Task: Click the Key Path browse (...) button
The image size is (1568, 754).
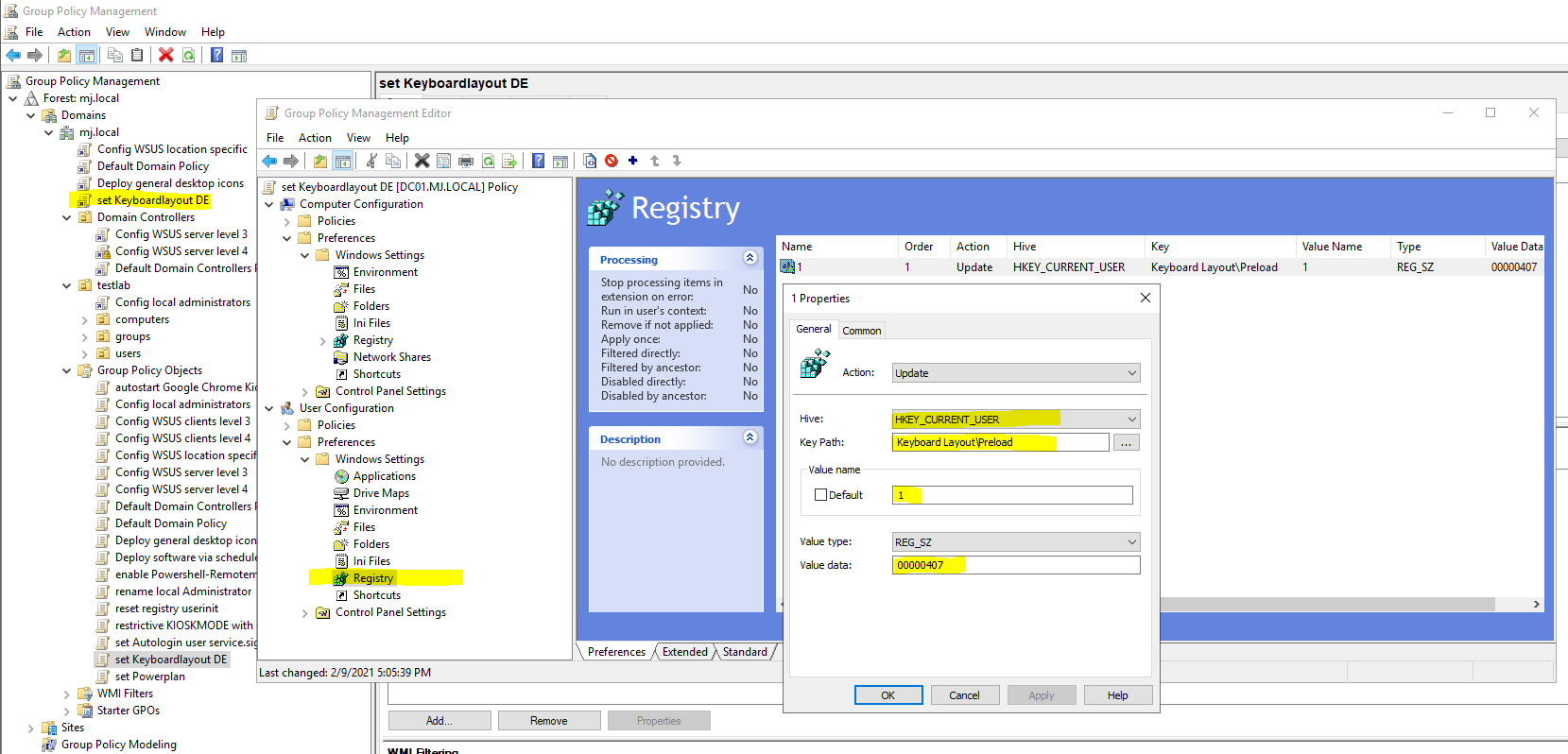Action: (1127, 443)
